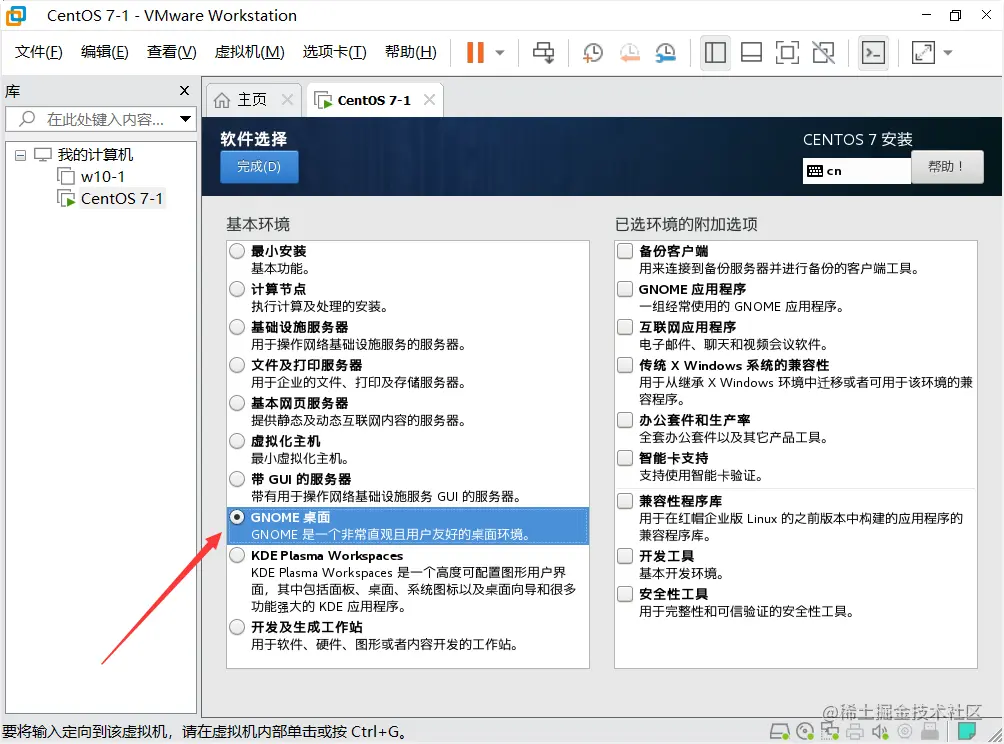Enter full screen mode icon
Viewport: 1004px width, 744px height.
[x=787, y=53]
